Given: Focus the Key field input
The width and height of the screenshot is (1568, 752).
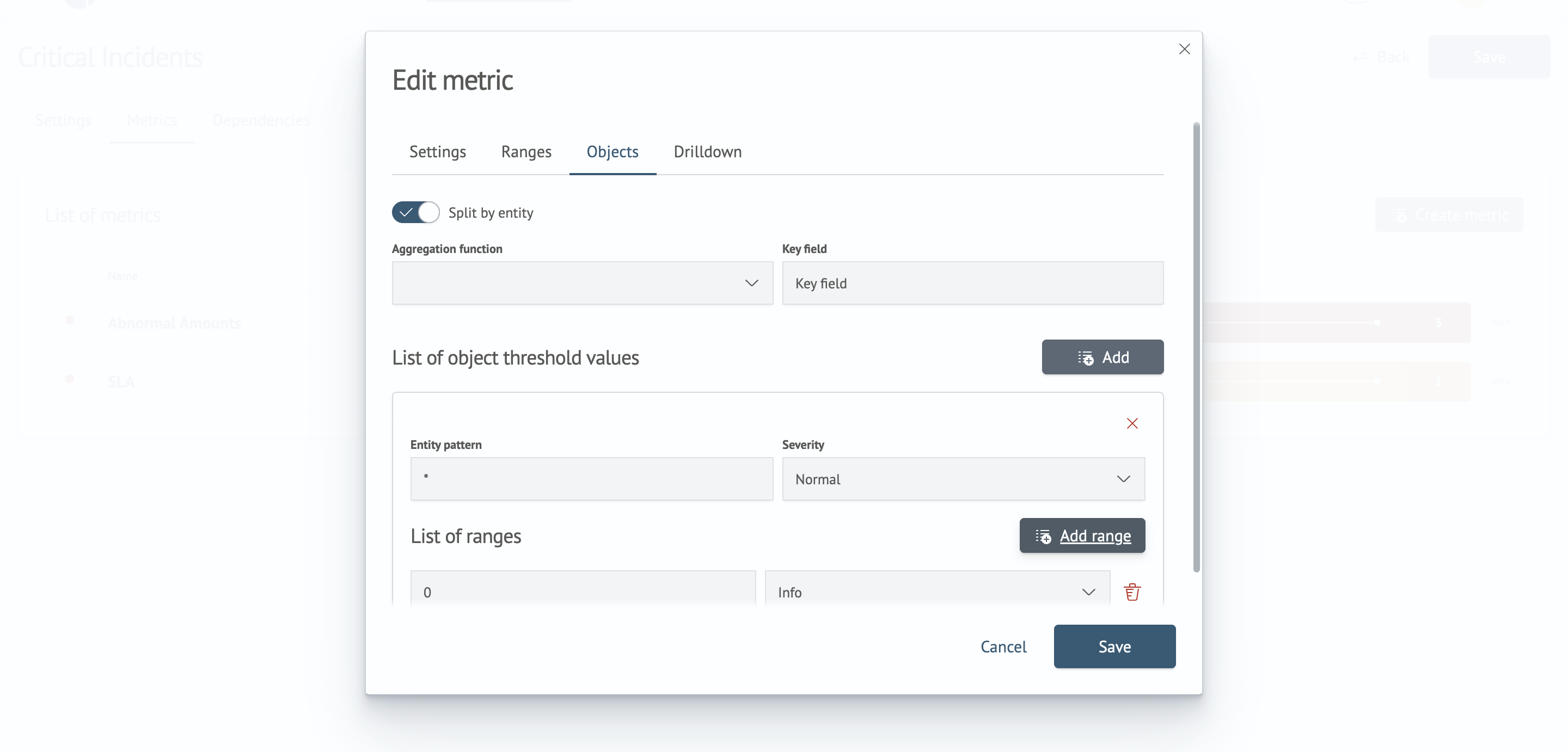Looking at the screenshot, I should click(x=973, y=283).
